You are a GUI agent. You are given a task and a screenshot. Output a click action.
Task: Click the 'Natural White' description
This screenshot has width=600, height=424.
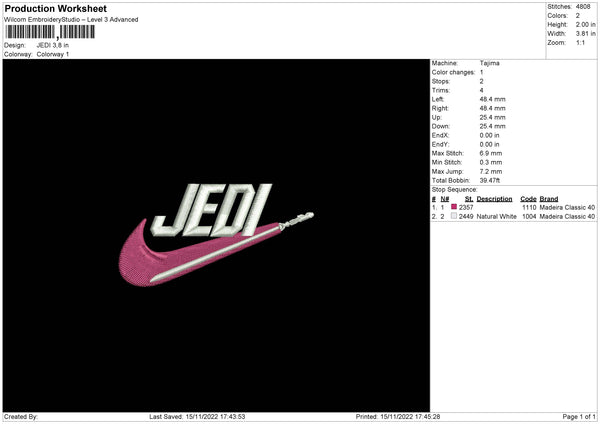pyautogui.click(x=496, y=216)
